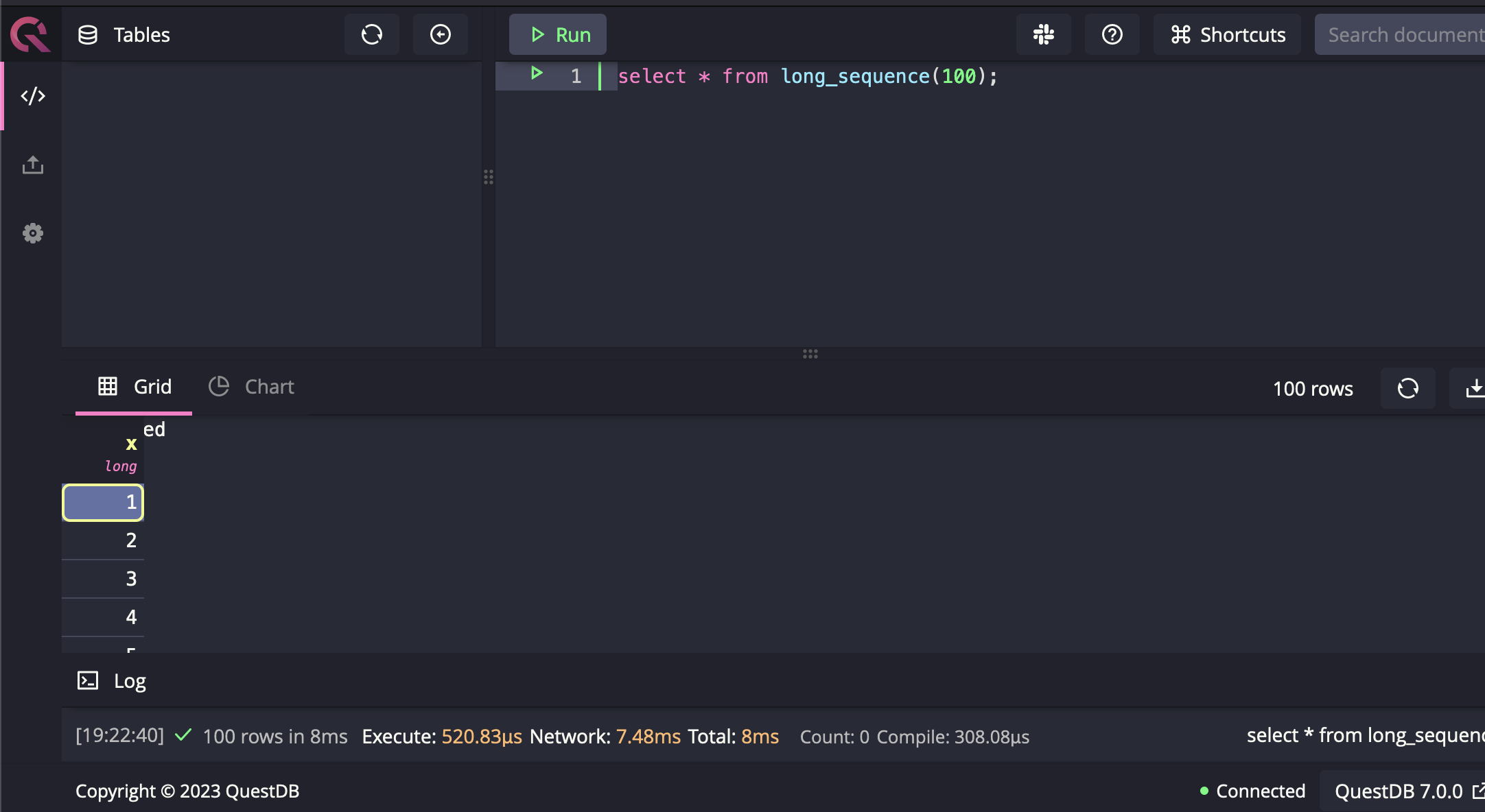The image size is (1485, 812).
Task: Select the grid cell with value 4
Action: click(103, 617)
